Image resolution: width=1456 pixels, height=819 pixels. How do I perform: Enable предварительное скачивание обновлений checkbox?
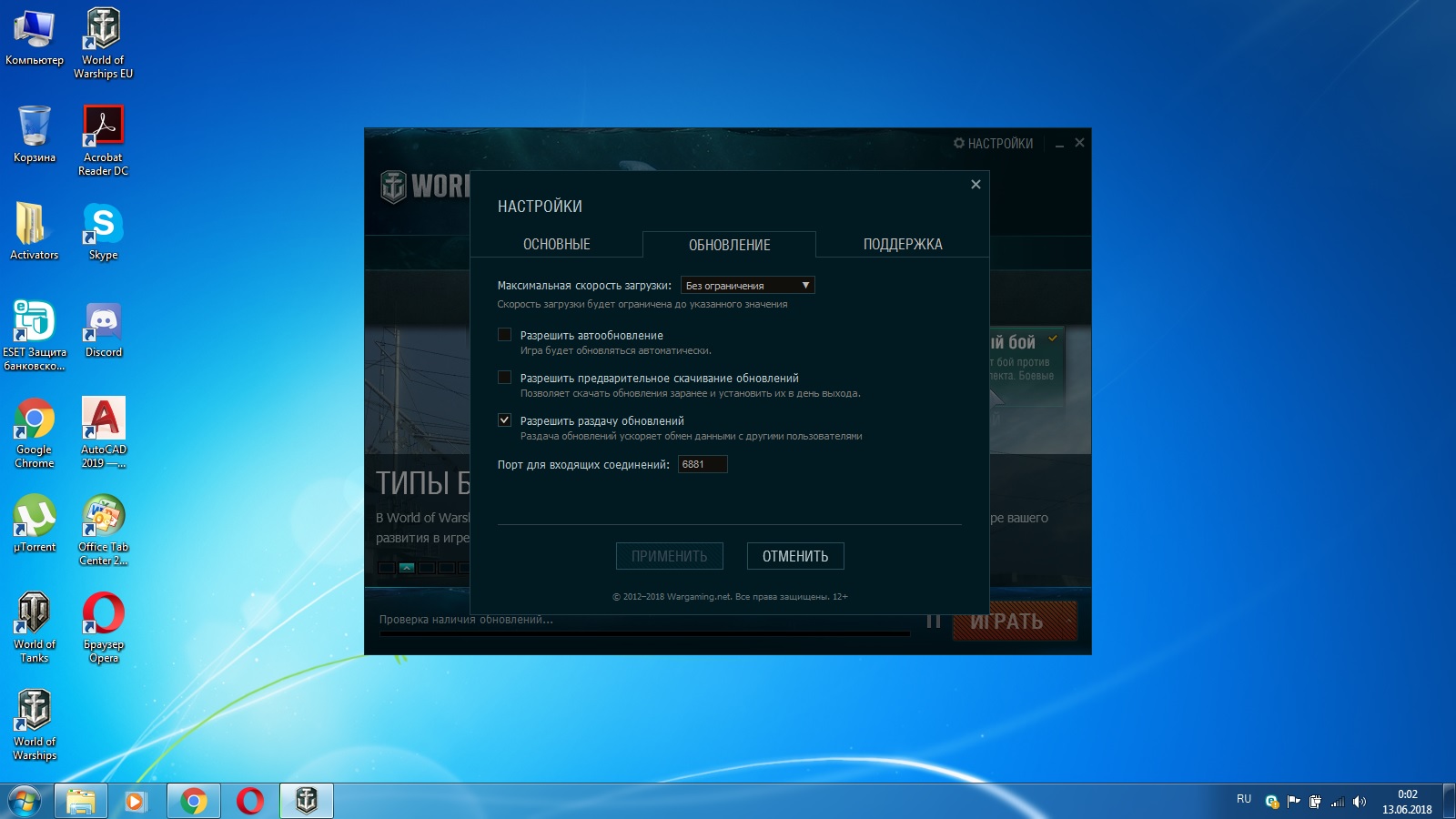tap(504, 378)
